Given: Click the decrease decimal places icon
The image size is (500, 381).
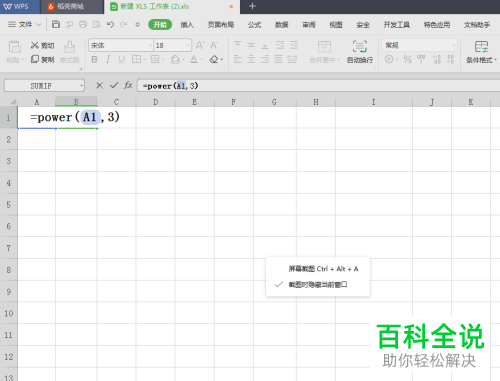Looking at the screenshot, I should [450, 59].
